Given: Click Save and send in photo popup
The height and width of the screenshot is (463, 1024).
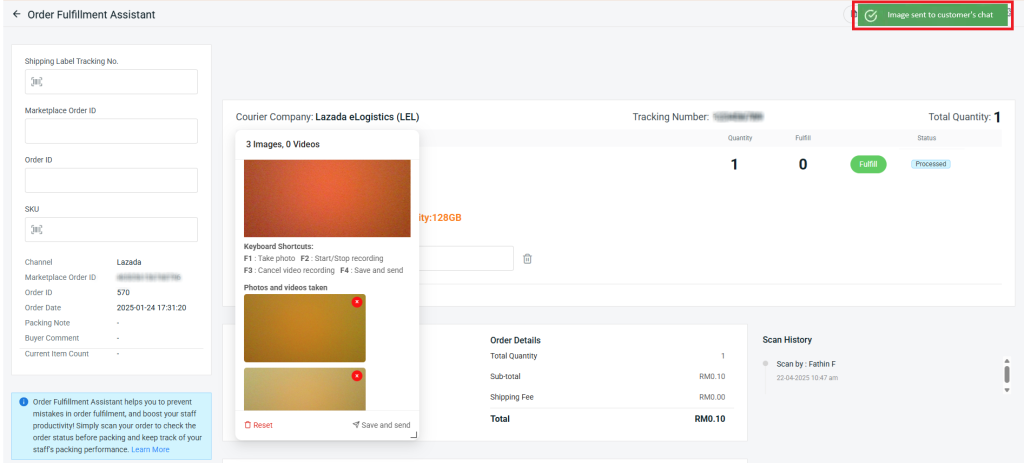Looking at the screenshot, I should pos(381,425).
